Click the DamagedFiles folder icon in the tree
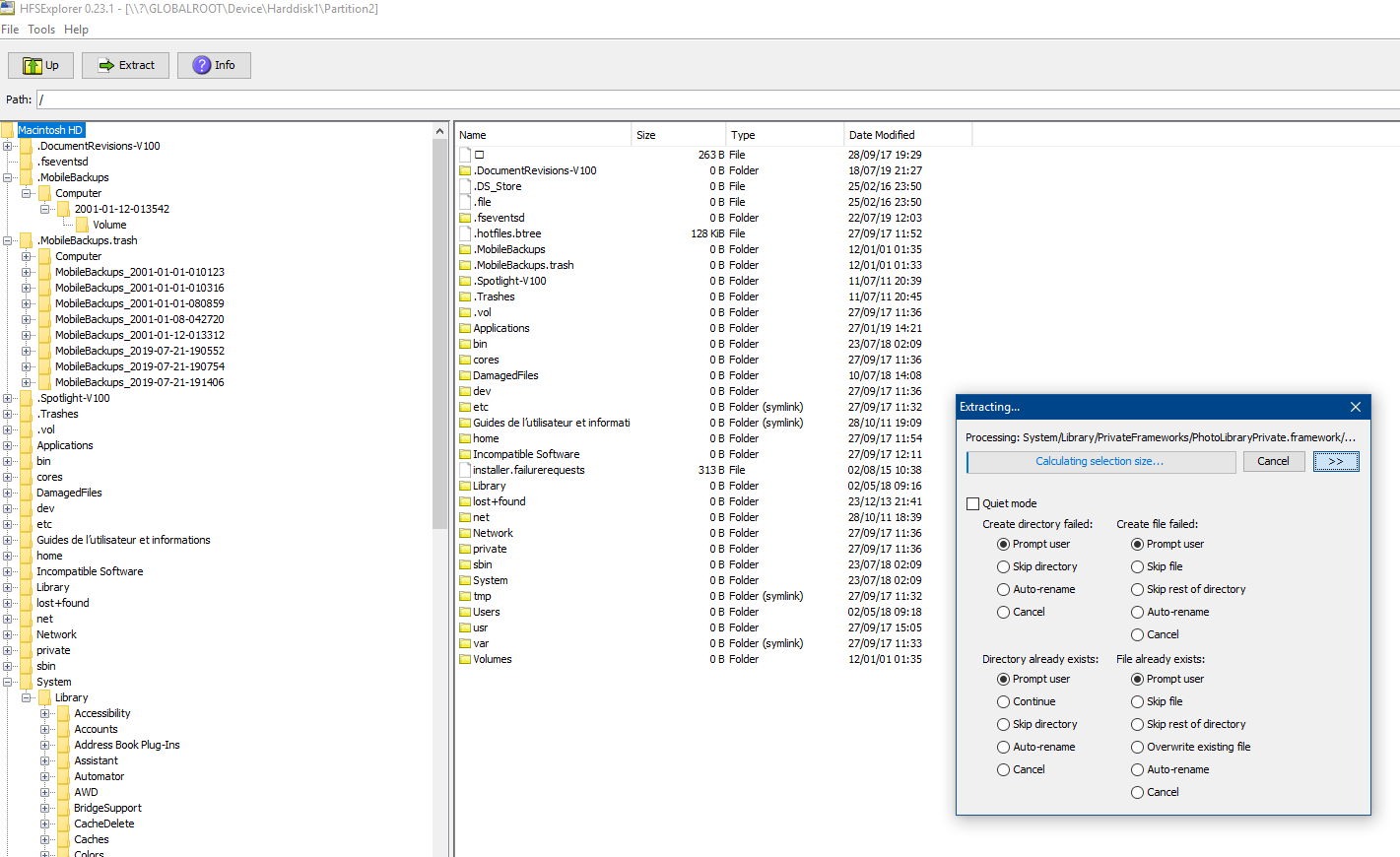This screenshot has height=857, width=1400. click(27, 493)
